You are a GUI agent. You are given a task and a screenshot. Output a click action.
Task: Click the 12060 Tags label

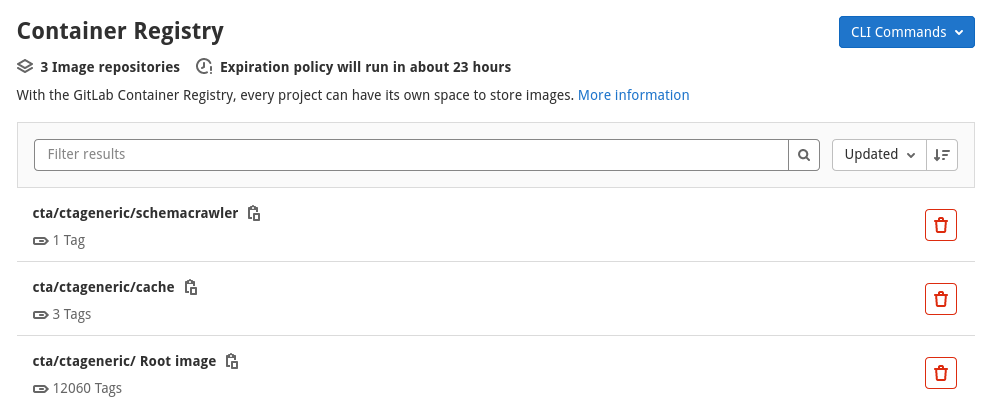coord(87,388)
